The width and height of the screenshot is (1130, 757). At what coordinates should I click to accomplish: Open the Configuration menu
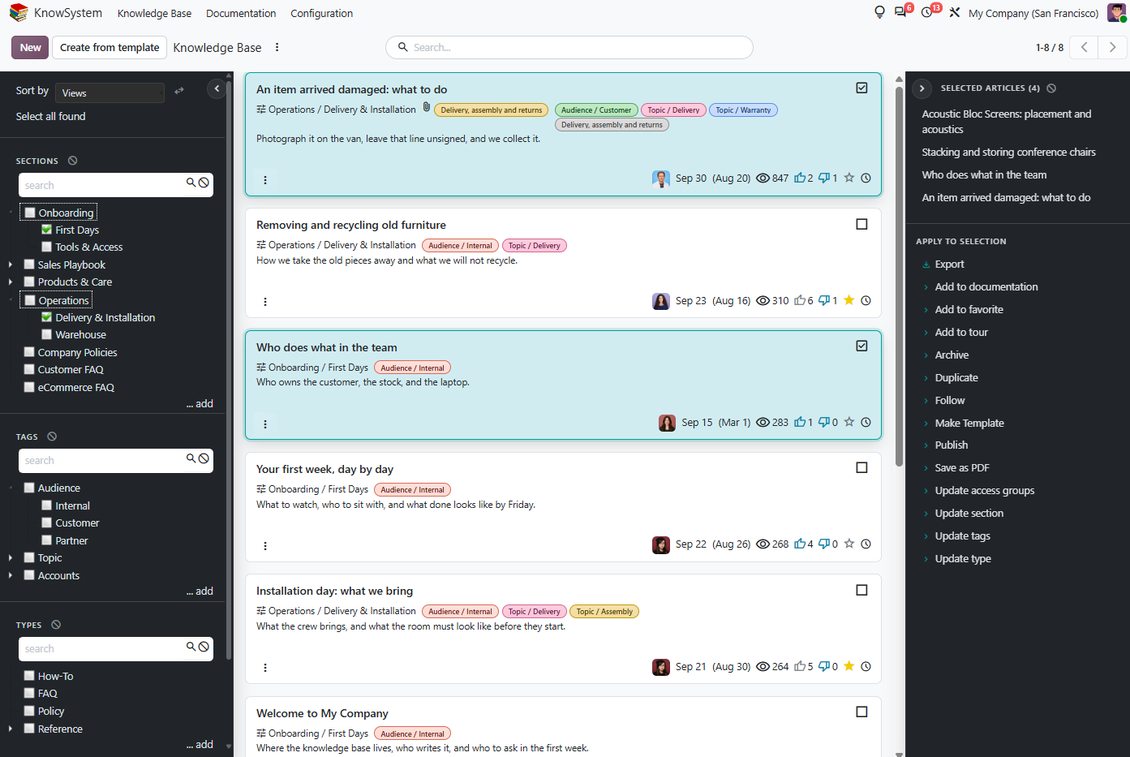point(321,13)
